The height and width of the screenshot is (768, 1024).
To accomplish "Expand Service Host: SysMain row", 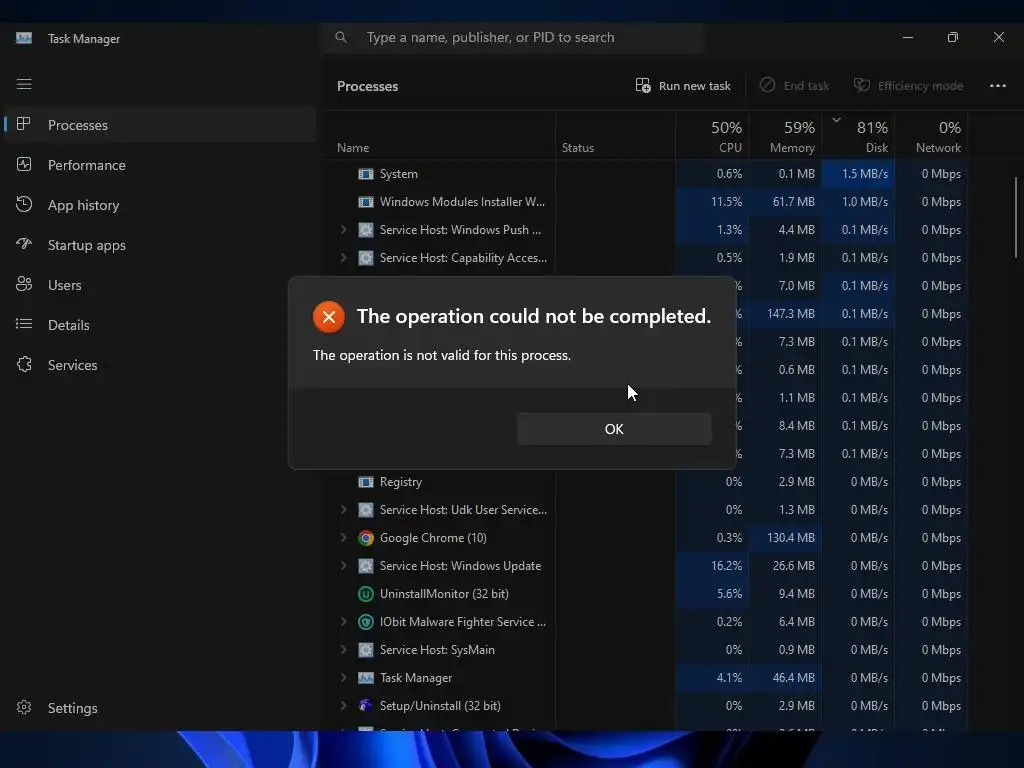I will coord(344,650).
